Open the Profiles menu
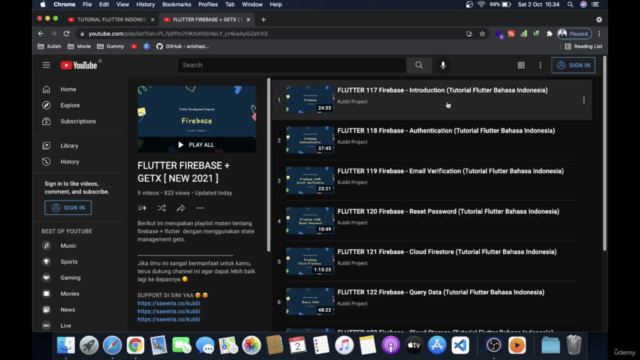The image size is (640, 360). point(208,4)
